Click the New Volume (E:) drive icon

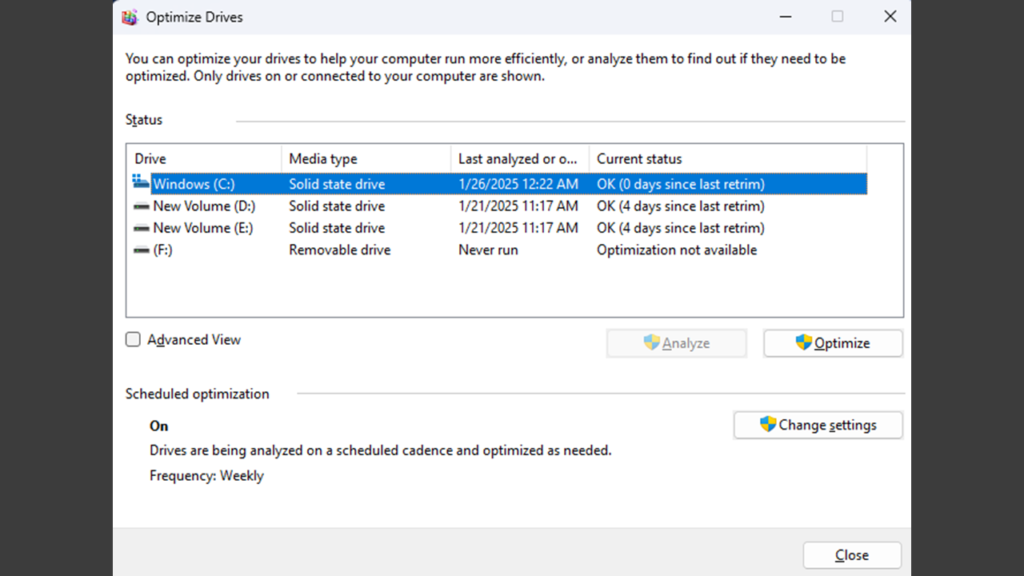(x=141, y=229)
